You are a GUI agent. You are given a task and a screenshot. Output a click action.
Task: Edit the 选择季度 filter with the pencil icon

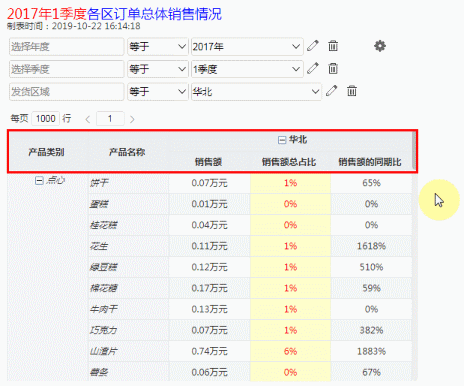click(313, 68)
